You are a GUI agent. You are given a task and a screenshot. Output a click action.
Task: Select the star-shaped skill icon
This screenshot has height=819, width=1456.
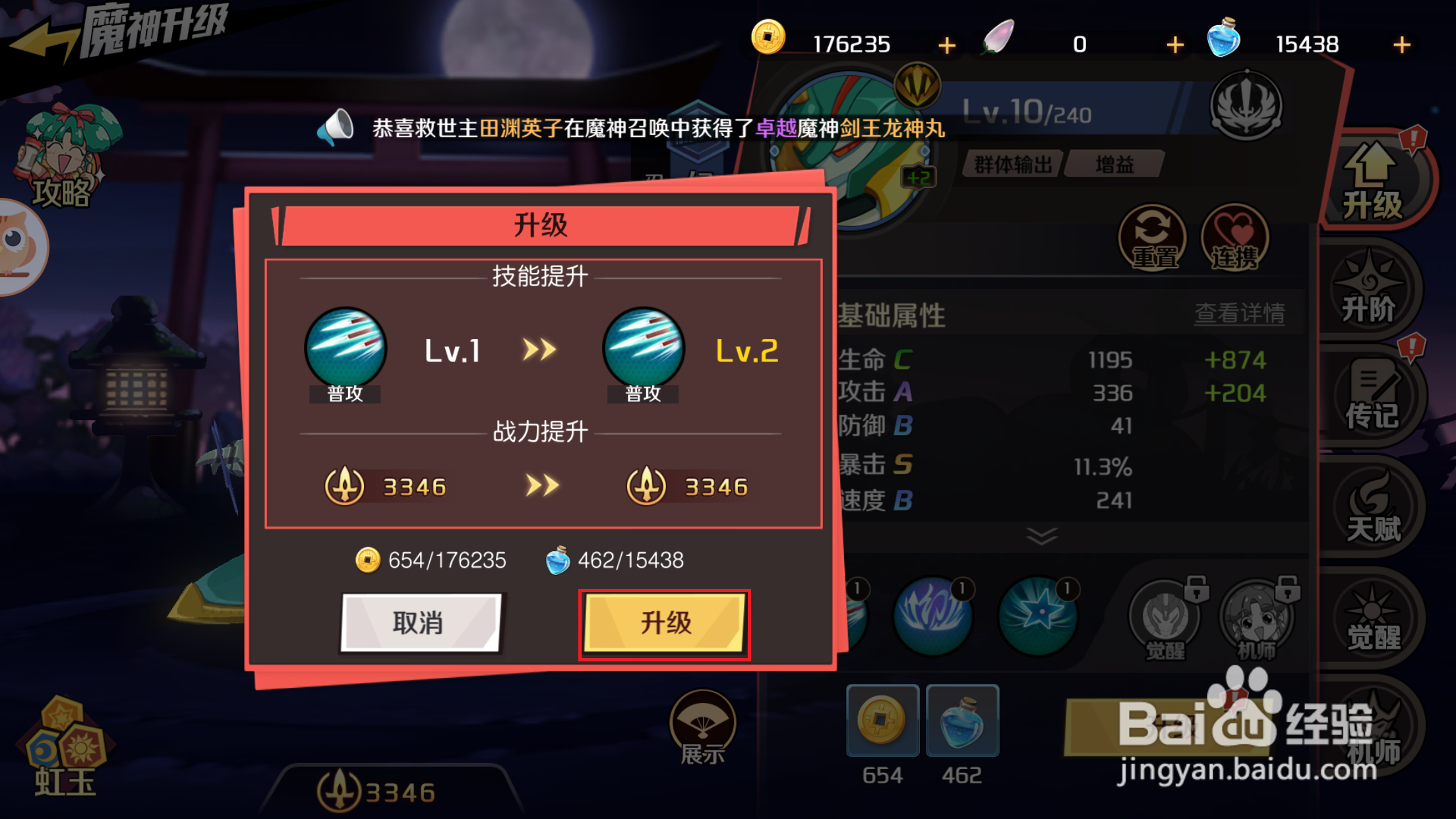tap(1038, 616)
